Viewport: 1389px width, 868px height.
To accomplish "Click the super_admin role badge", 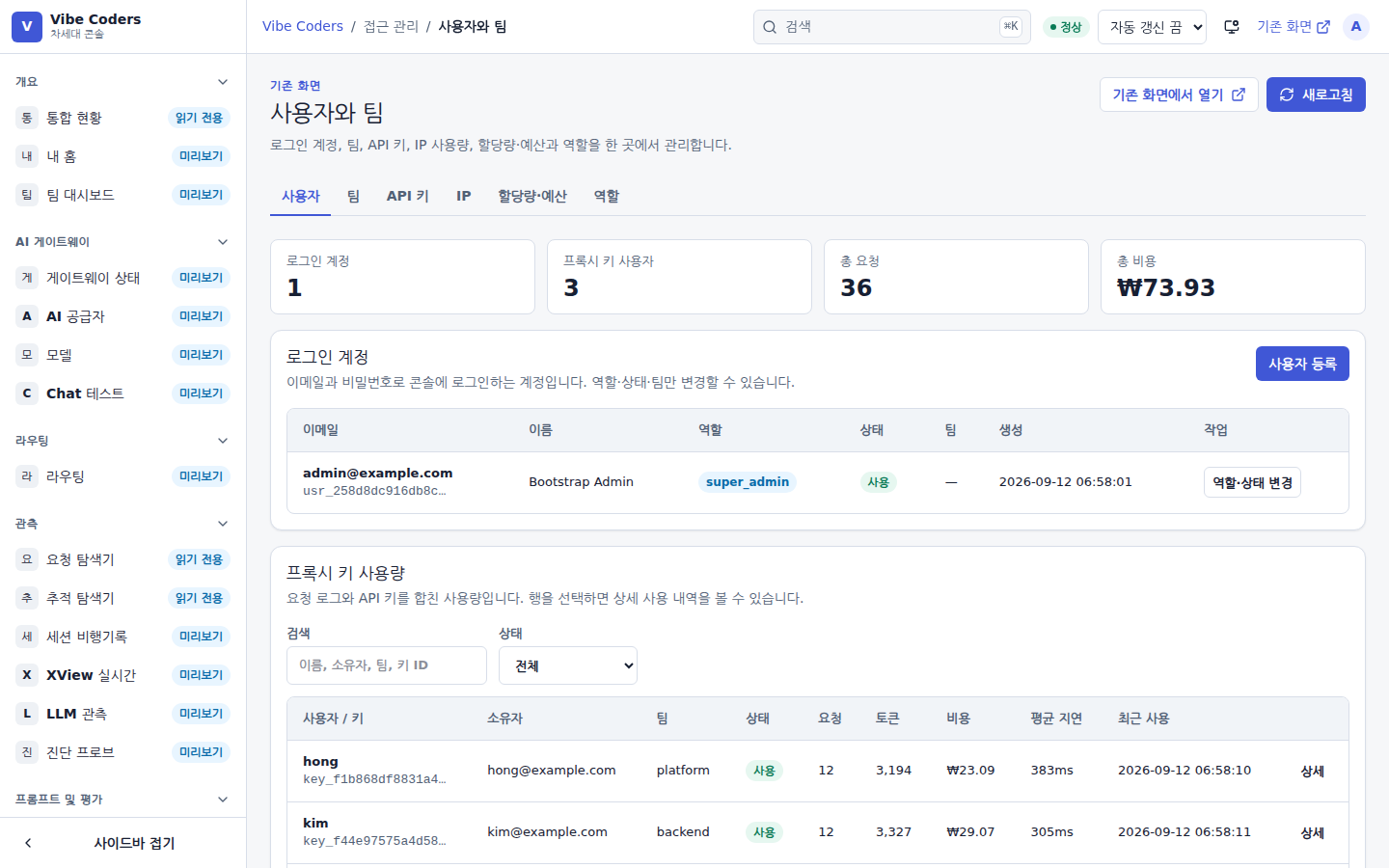I will [x=748, y=482].
